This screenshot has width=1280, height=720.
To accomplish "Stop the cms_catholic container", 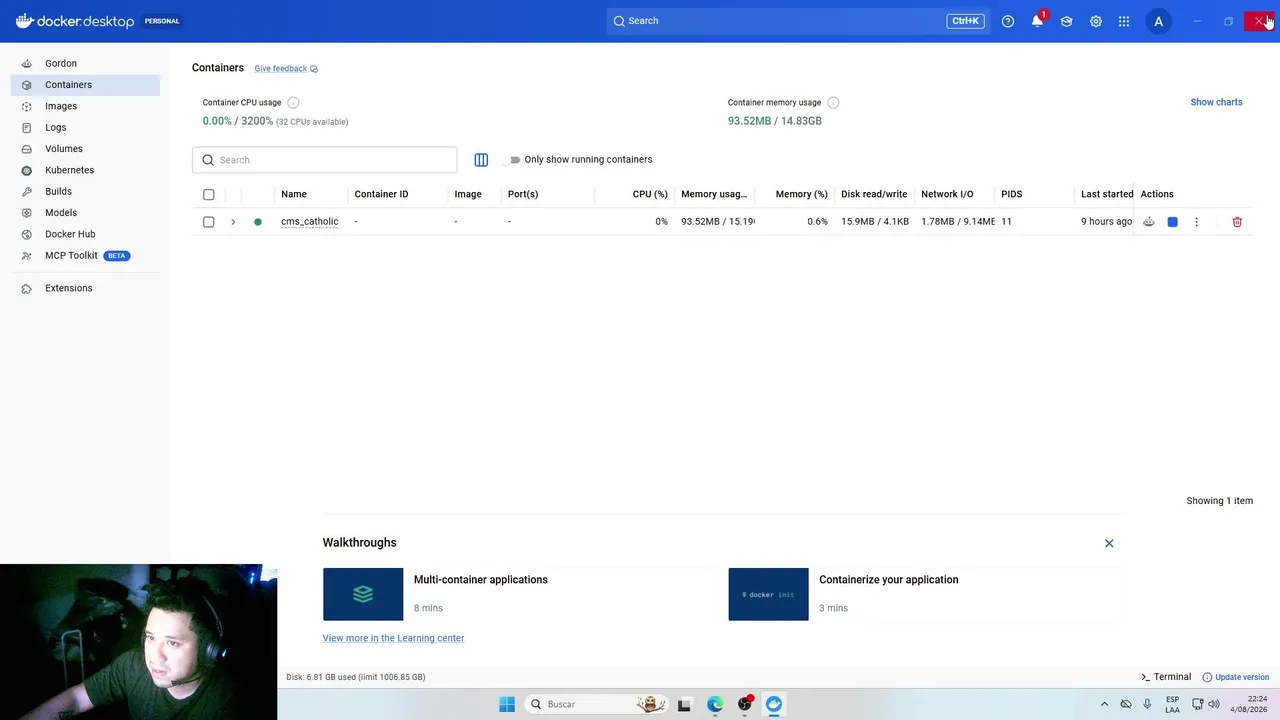I will (1173, 222).
